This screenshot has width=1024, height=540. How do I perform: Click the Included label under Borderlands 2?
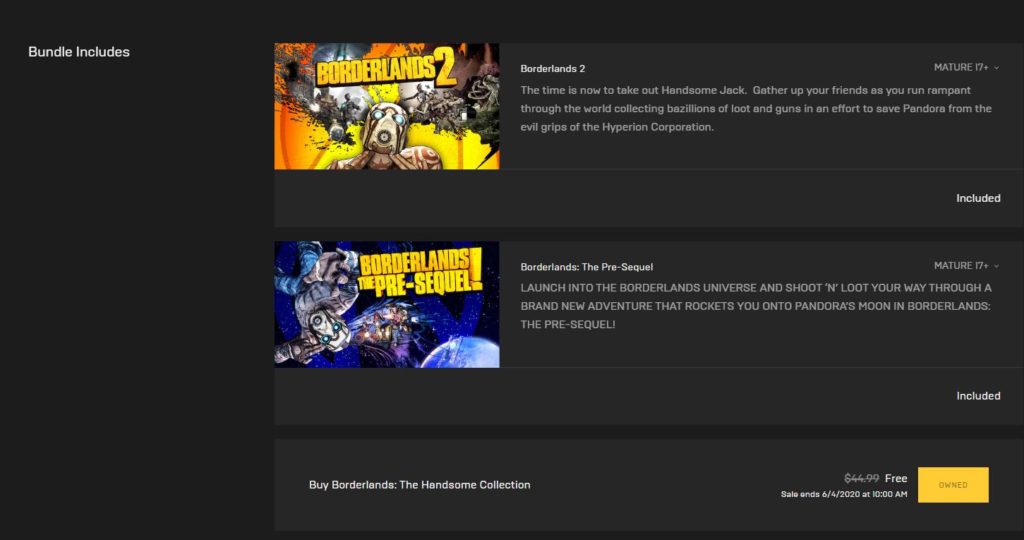(x=978, y=198)
